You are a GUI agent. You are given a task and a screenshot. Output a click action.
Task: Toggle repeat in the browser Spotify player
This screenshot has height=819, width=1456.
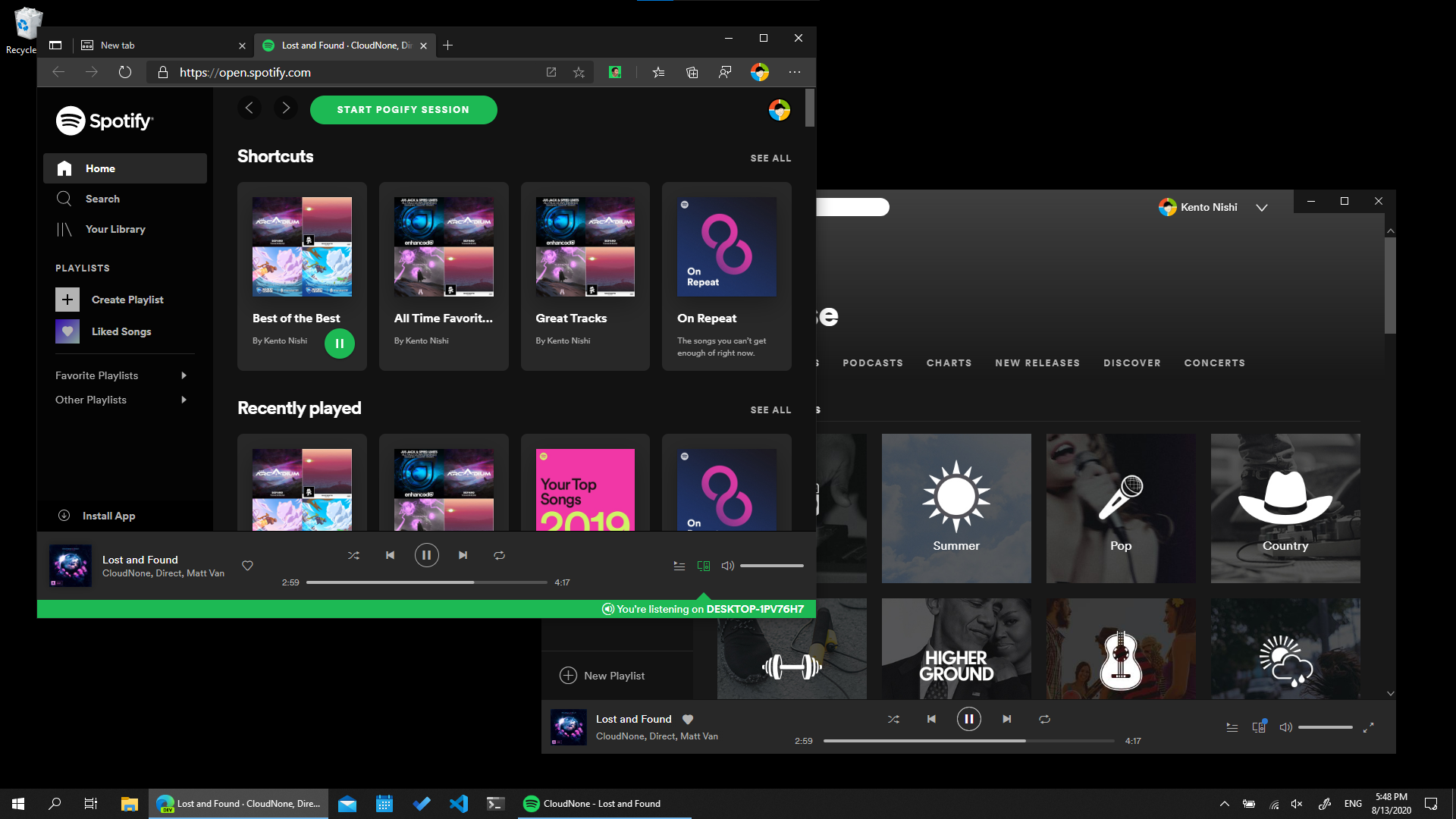pos(499,555)
